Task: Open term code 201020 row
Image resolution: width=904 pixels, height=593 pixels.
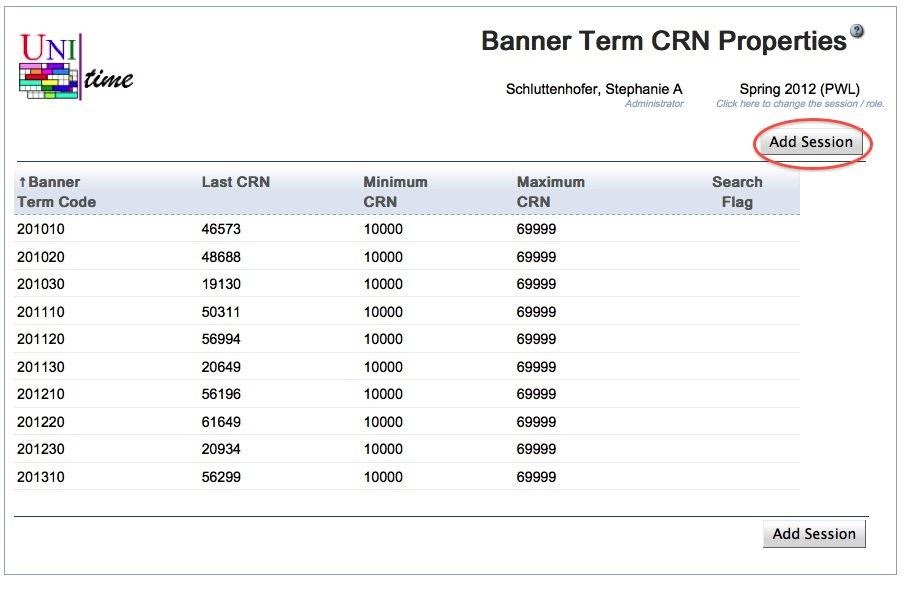Action: (x=406, y=256)
